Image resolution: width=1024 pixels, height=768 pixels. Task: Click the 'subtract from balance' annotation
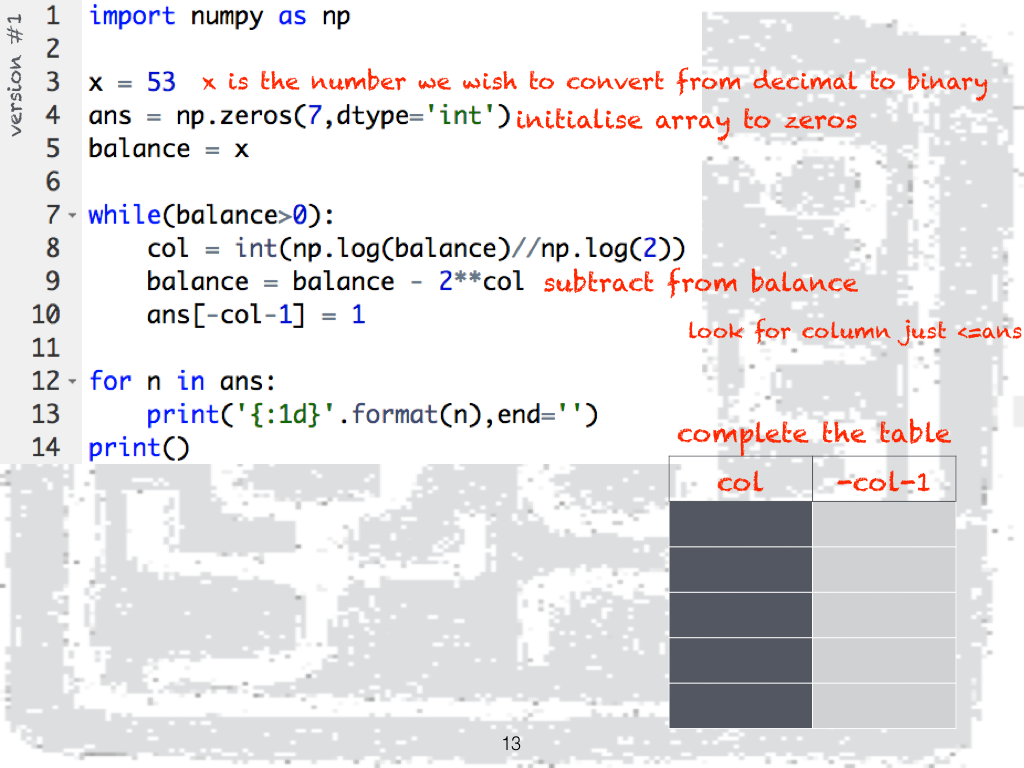click(x=700, y=283)
